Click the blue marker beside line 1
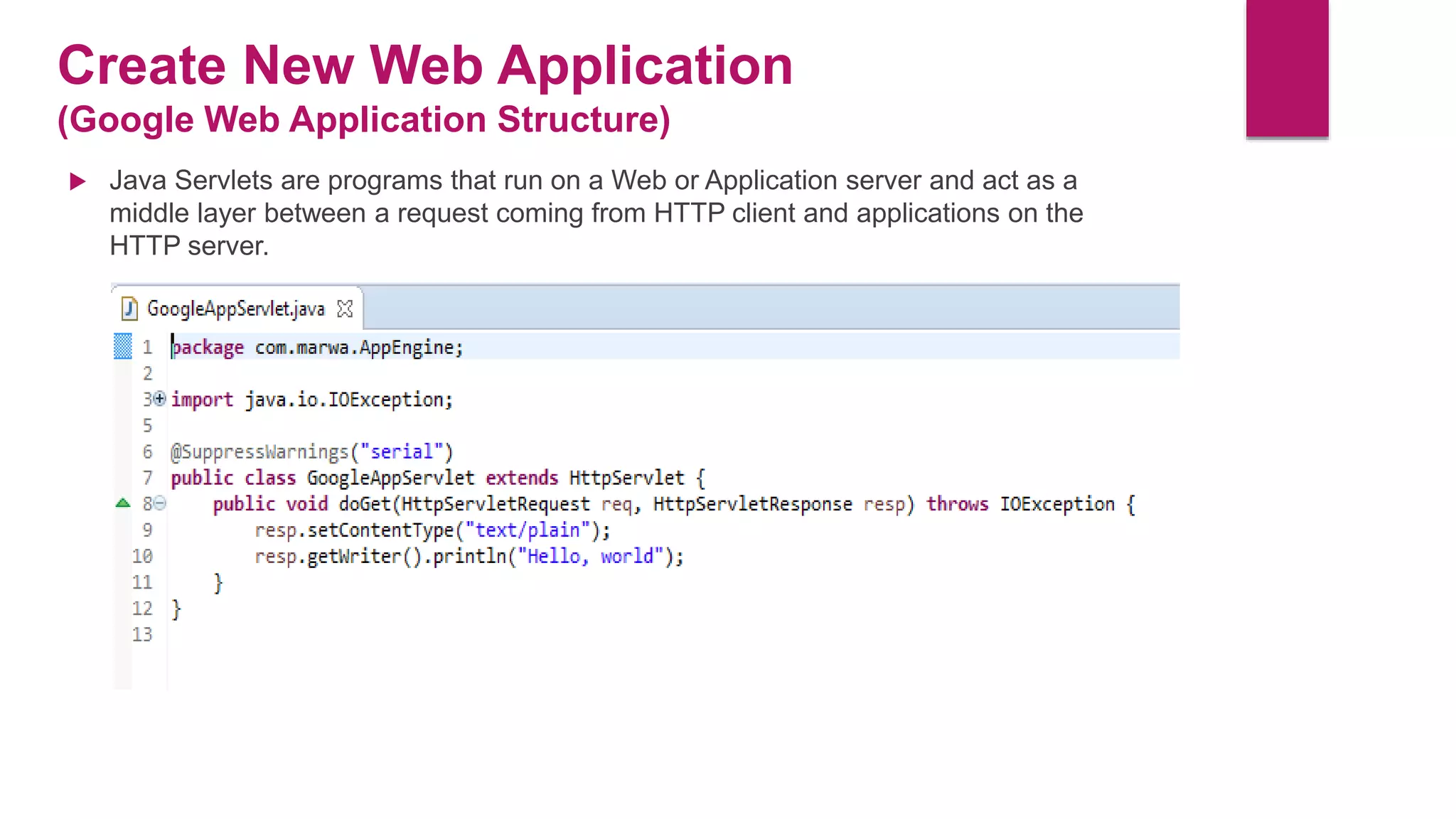The width and height of the screenshot is (1456, 819). pyautogui.click(x=123, y=346)
